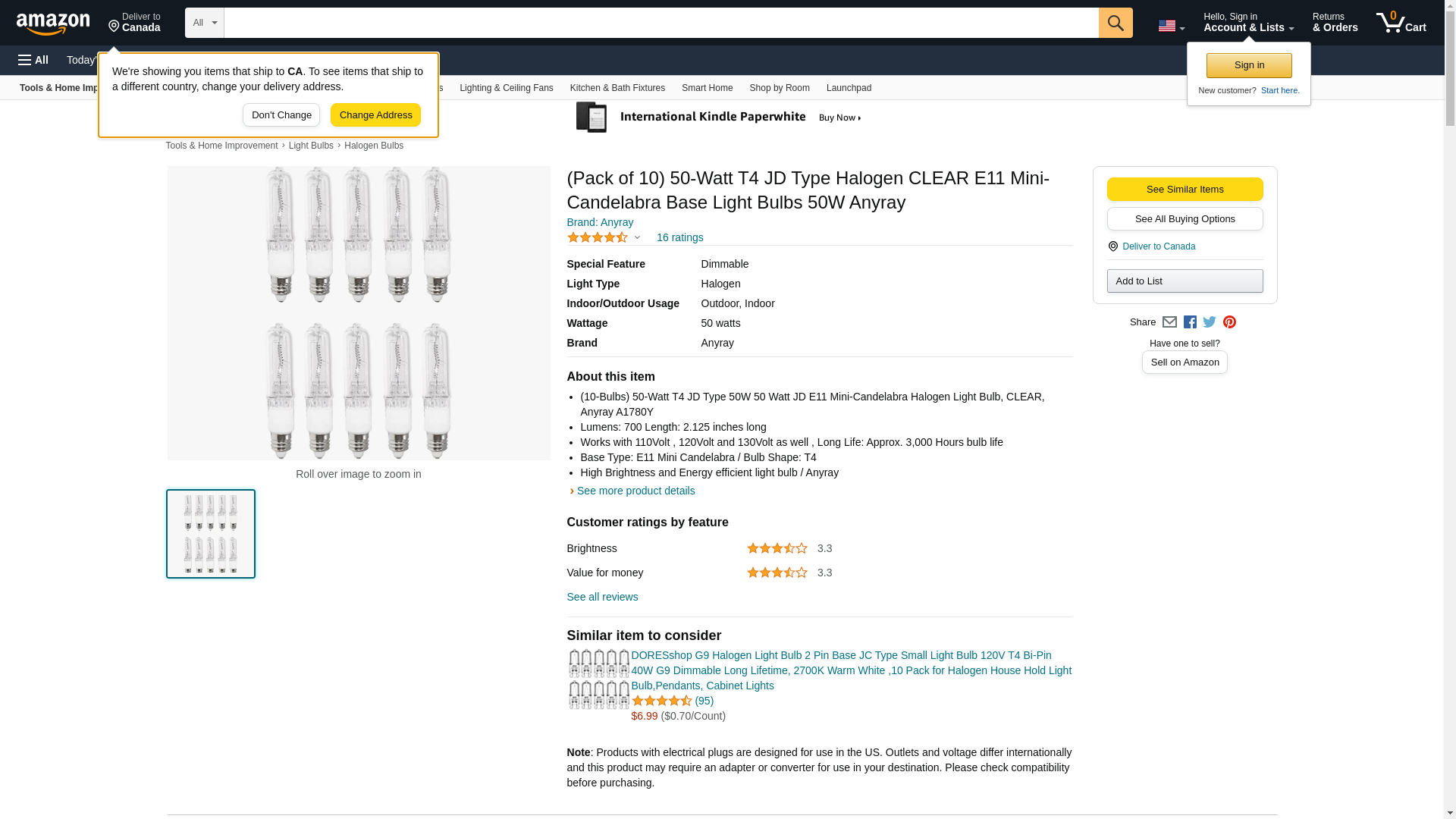Share via the email envelope icon
Screen dimensions: 1456x819
tap(1169, 322)
